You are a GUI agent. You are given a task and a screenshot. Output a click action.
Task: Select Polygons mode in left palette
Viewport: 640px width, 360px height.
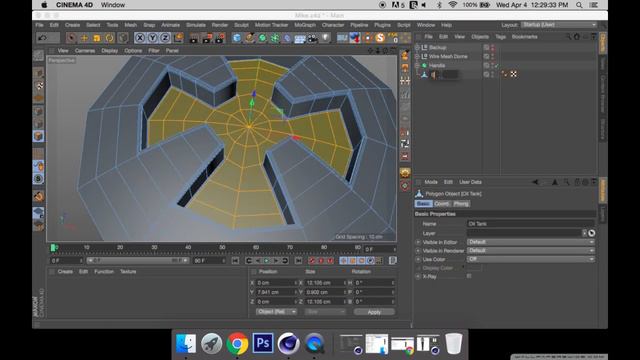click(38, 136)
